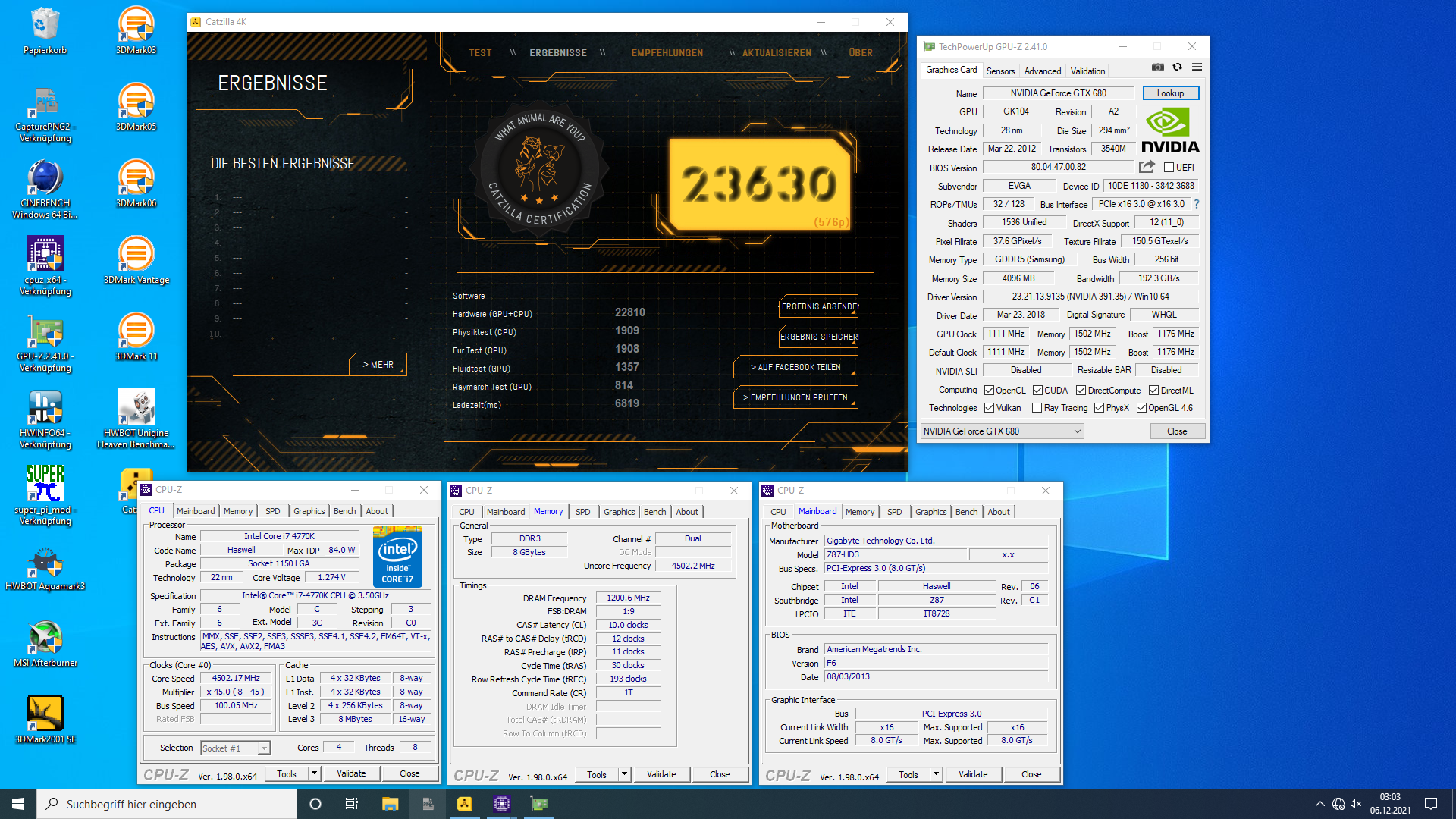1456x819 pixels.
Task: Click the MEHR button in Catzilla
Action: (x=378, y=365)
